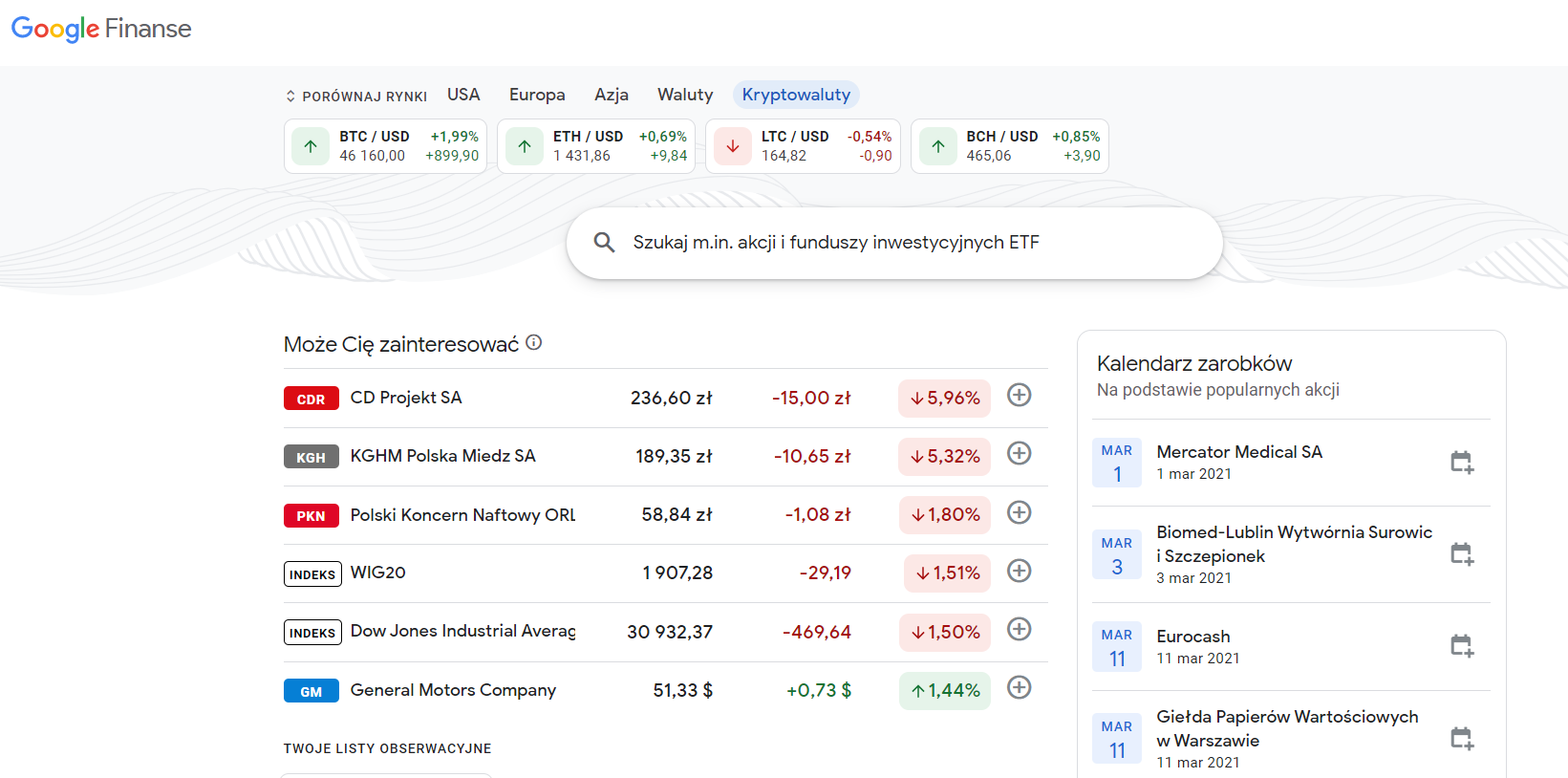
Task: Click the 30 932,37 index value
Action: (x=670, y=632)
